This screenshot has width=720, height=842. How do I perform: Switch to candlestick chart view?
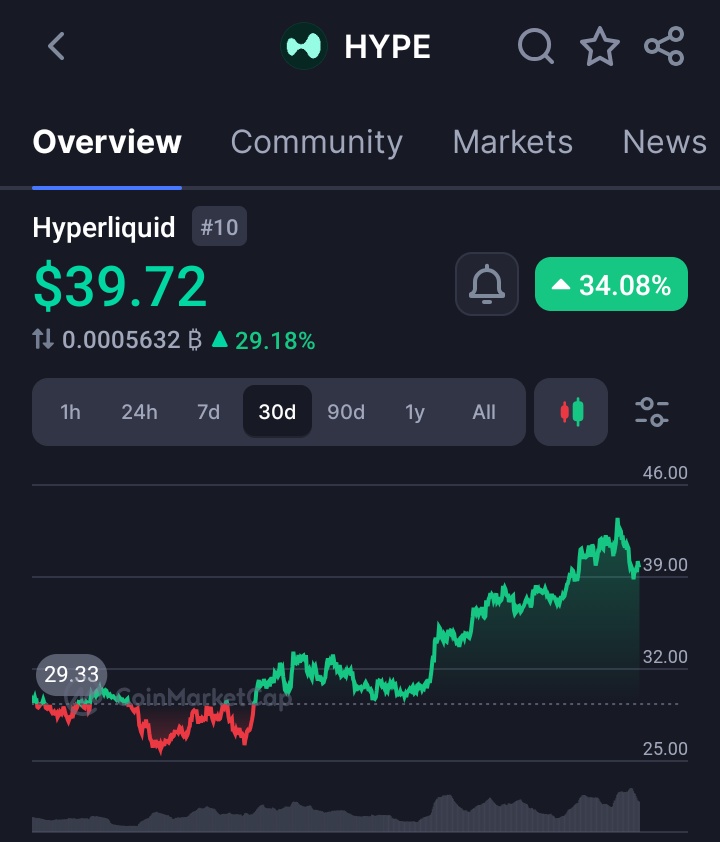click(x=571, y=412)
